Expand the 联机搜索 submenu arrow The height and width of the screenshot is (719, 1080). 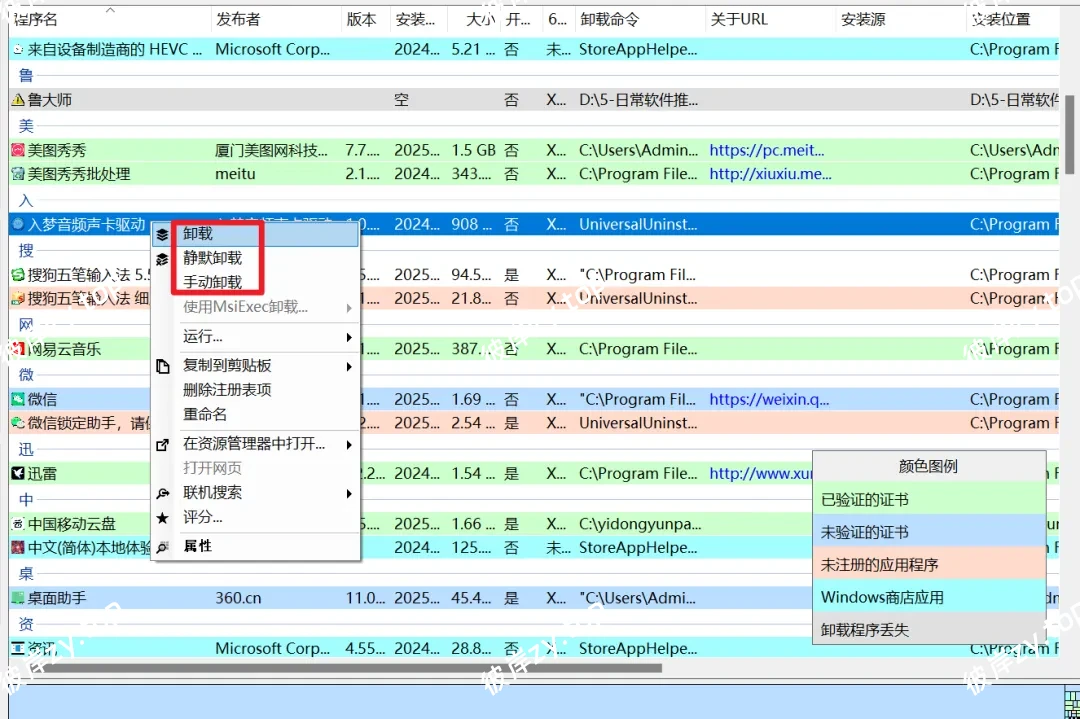click(x=350, y=493)
